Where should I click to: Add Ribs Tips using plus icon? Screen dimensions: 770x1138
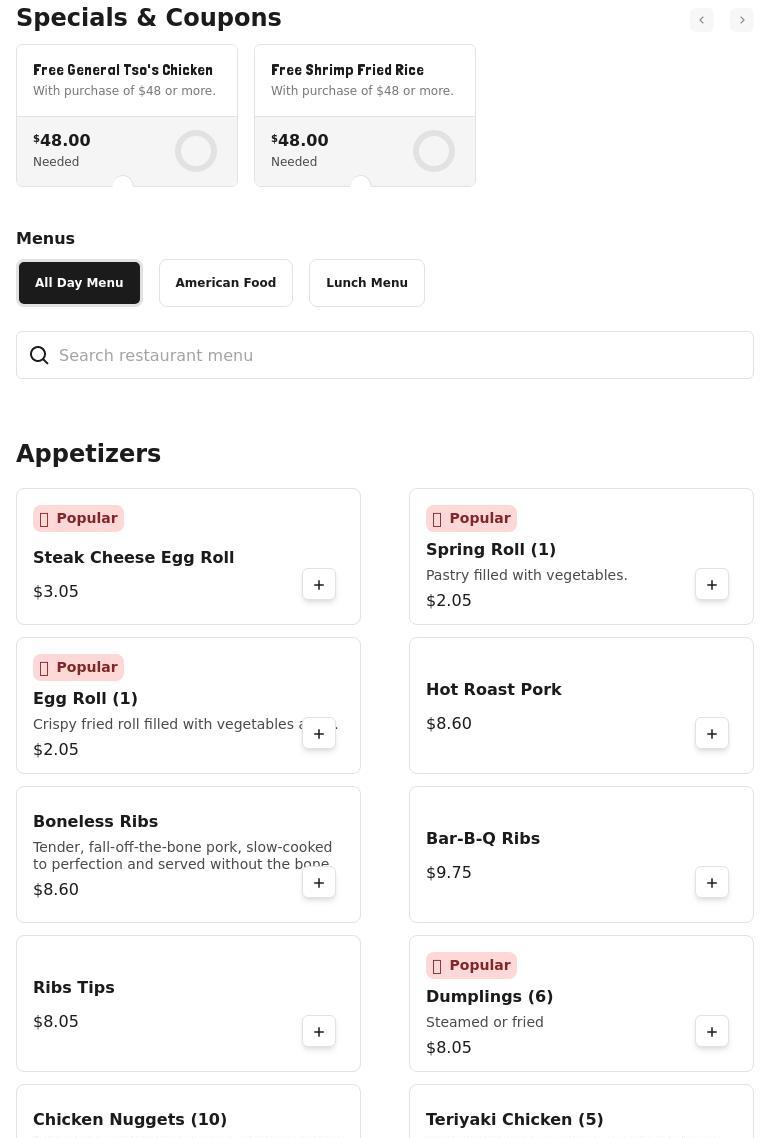(x=319, y=1032)
